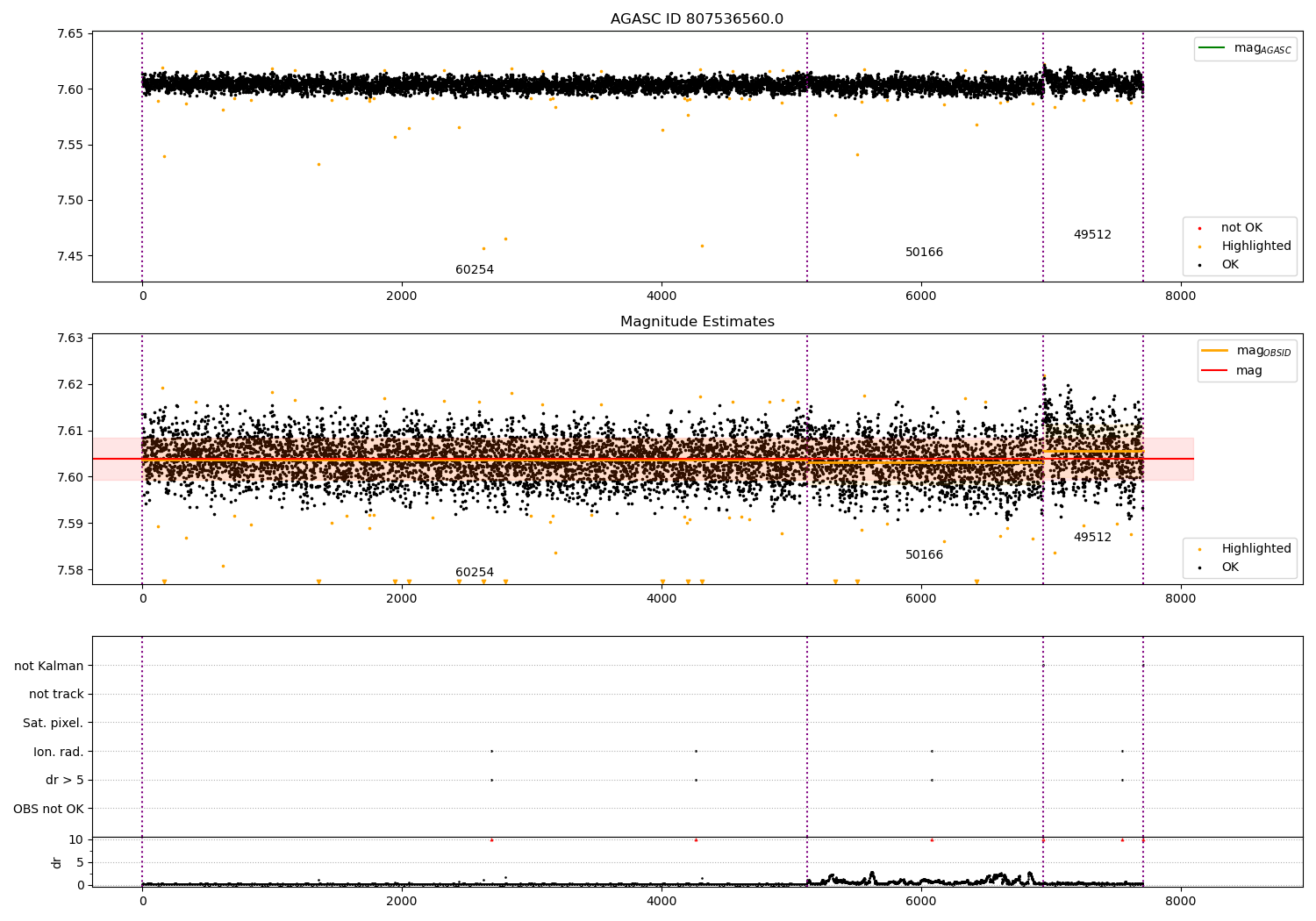Screen dimensions: 1316x921
Task: Click obsid label 60254 in Magnitude Estimates plot
Action: coord(475,573)
